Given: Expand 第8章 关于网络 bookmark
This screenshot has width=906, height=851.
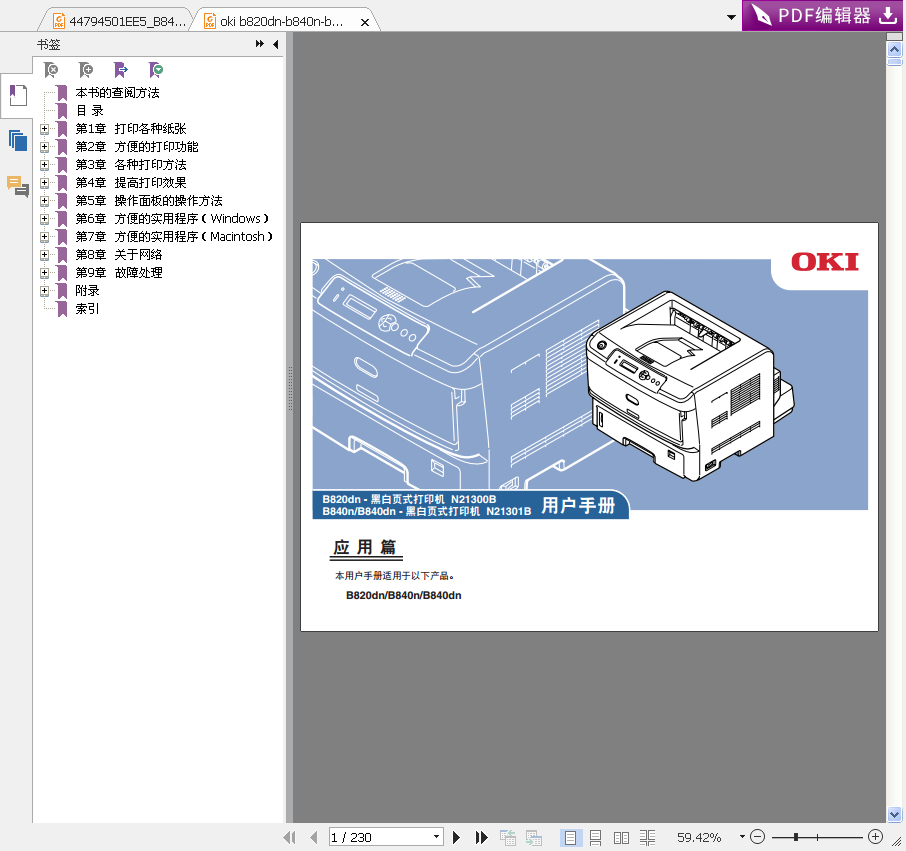Looking at the screenshot, I should coord(44,255).
